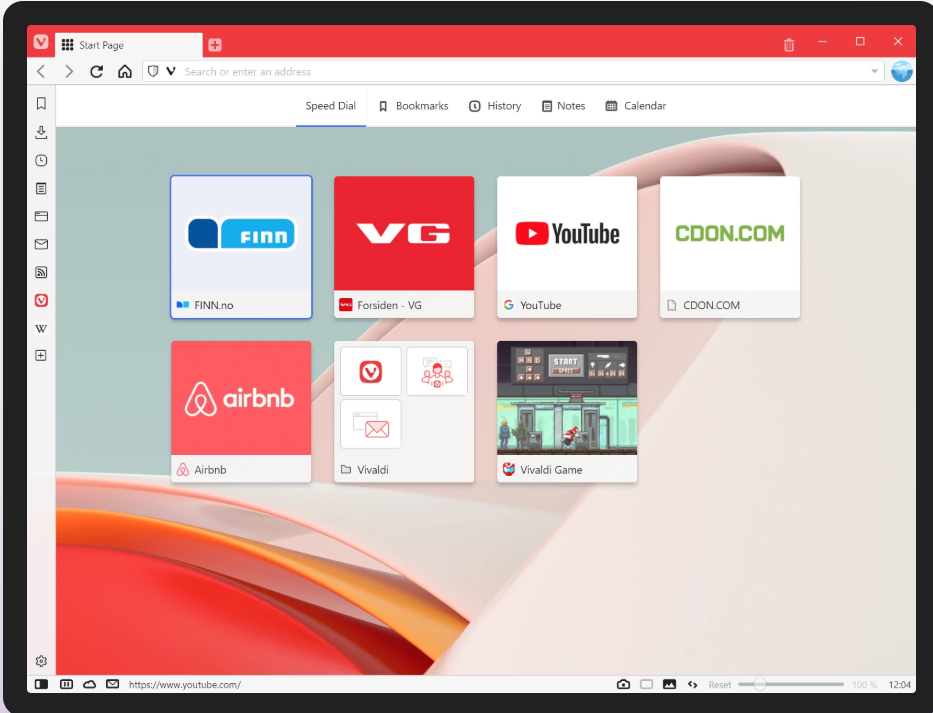Open the Wikipedia web panel
The width and height of the screenshot is (933, 713).
click(41, 328)
